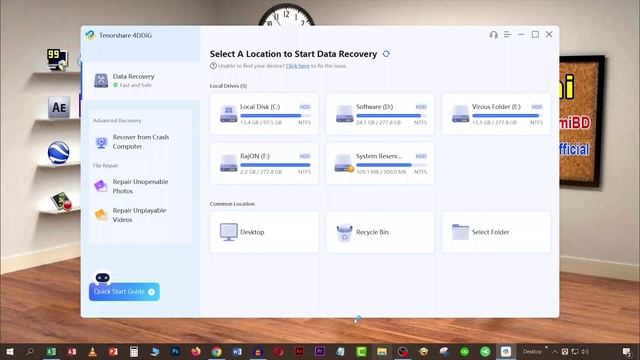Click the Local Disk (C:) drive icon
The width and height of the screenshot is (640, 360).
coord(229,114)
